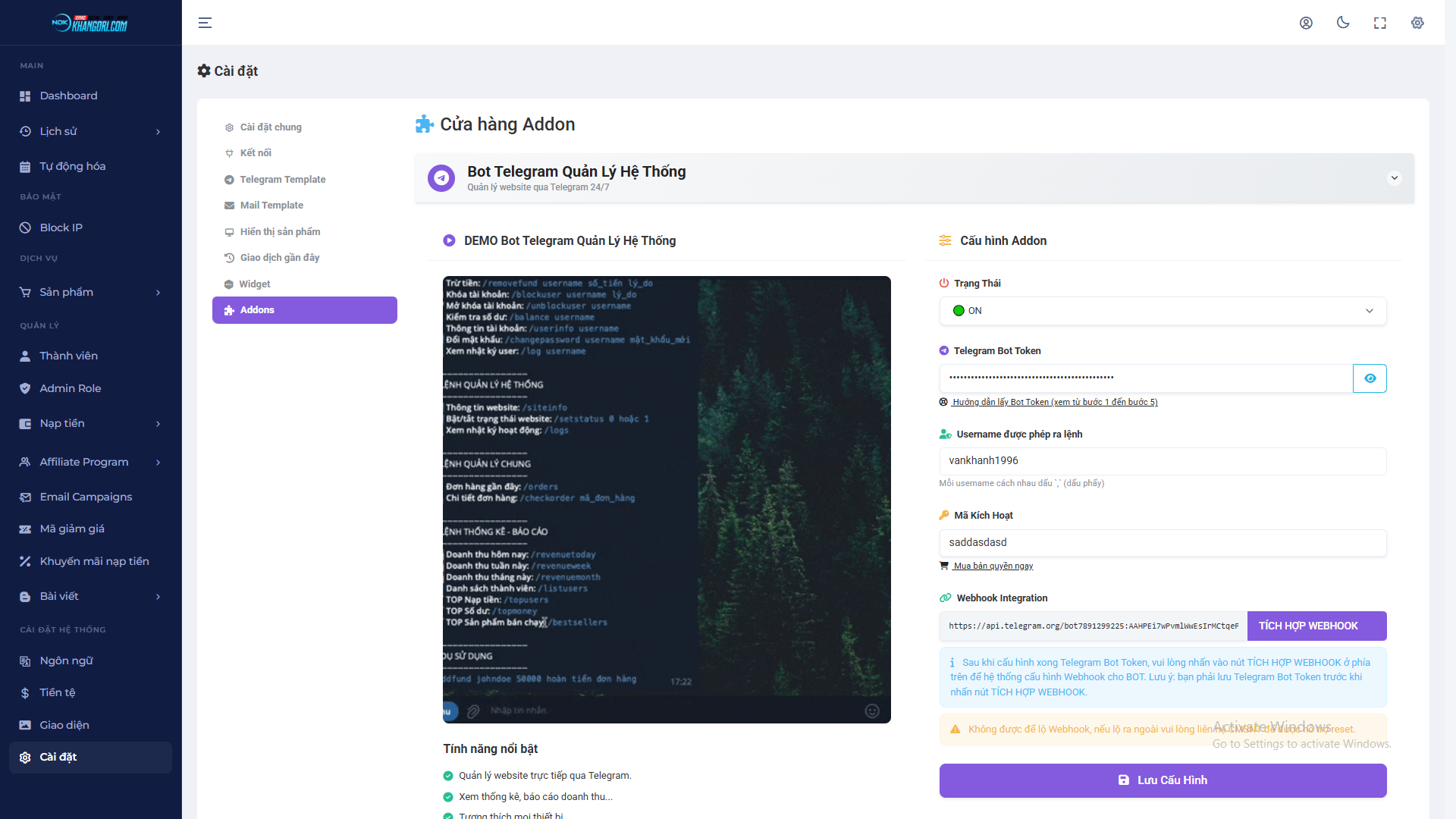Click the play icon beside DEMO heading

pyautogui.click(x=449, y=240)
